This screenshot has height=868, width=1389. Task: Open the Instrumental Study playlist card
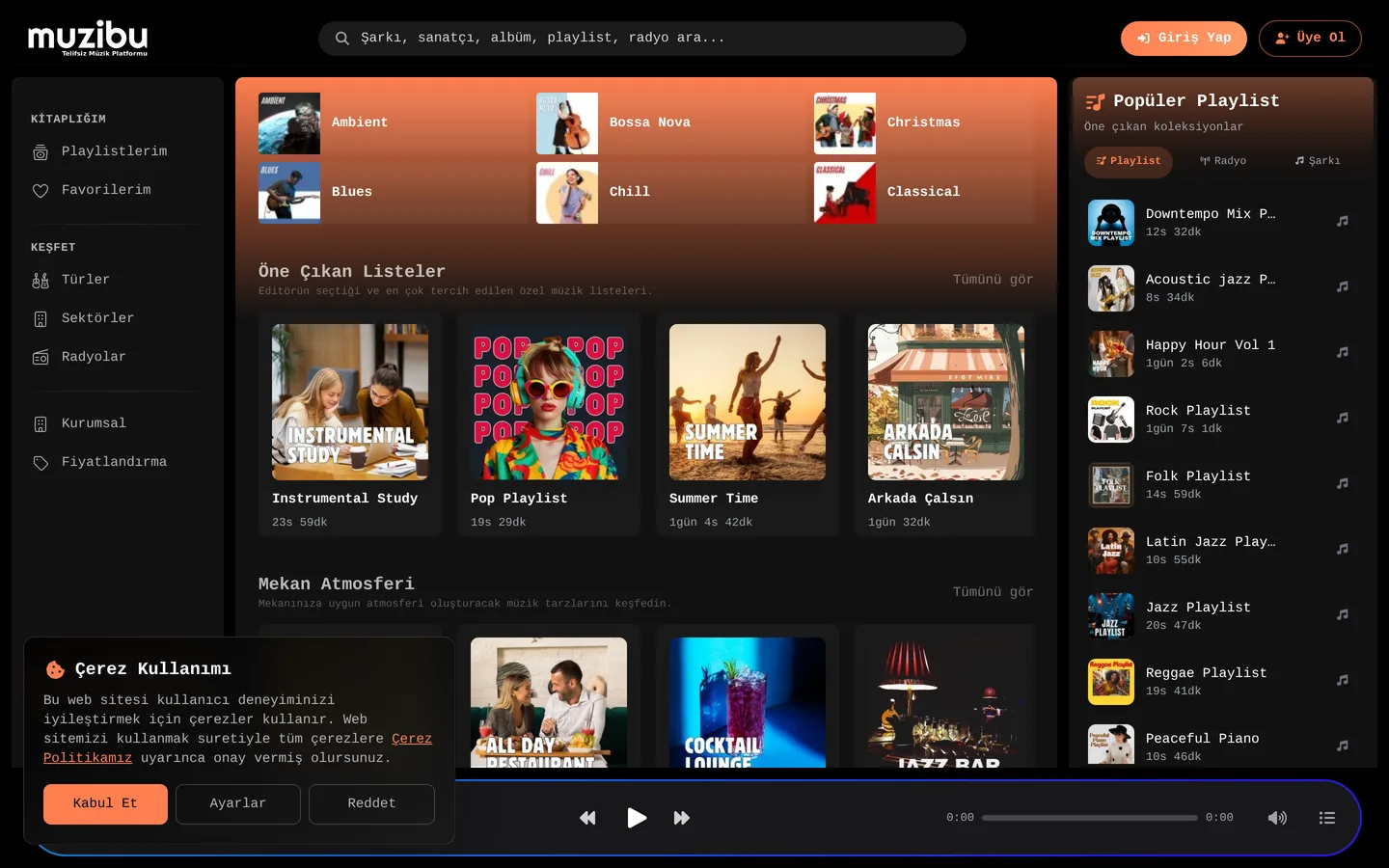pyautogui.click(x=350, y=424)
